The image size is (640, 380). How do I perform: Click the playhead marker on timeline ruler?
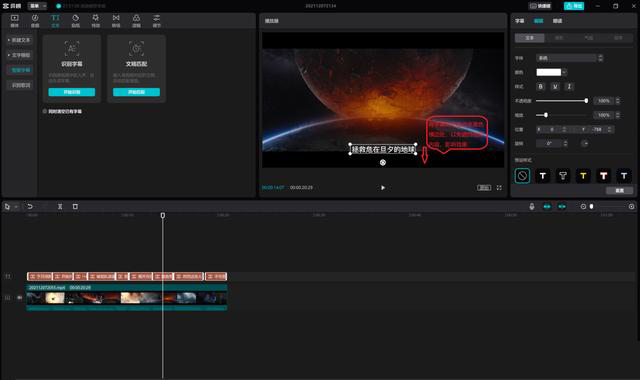163,215
